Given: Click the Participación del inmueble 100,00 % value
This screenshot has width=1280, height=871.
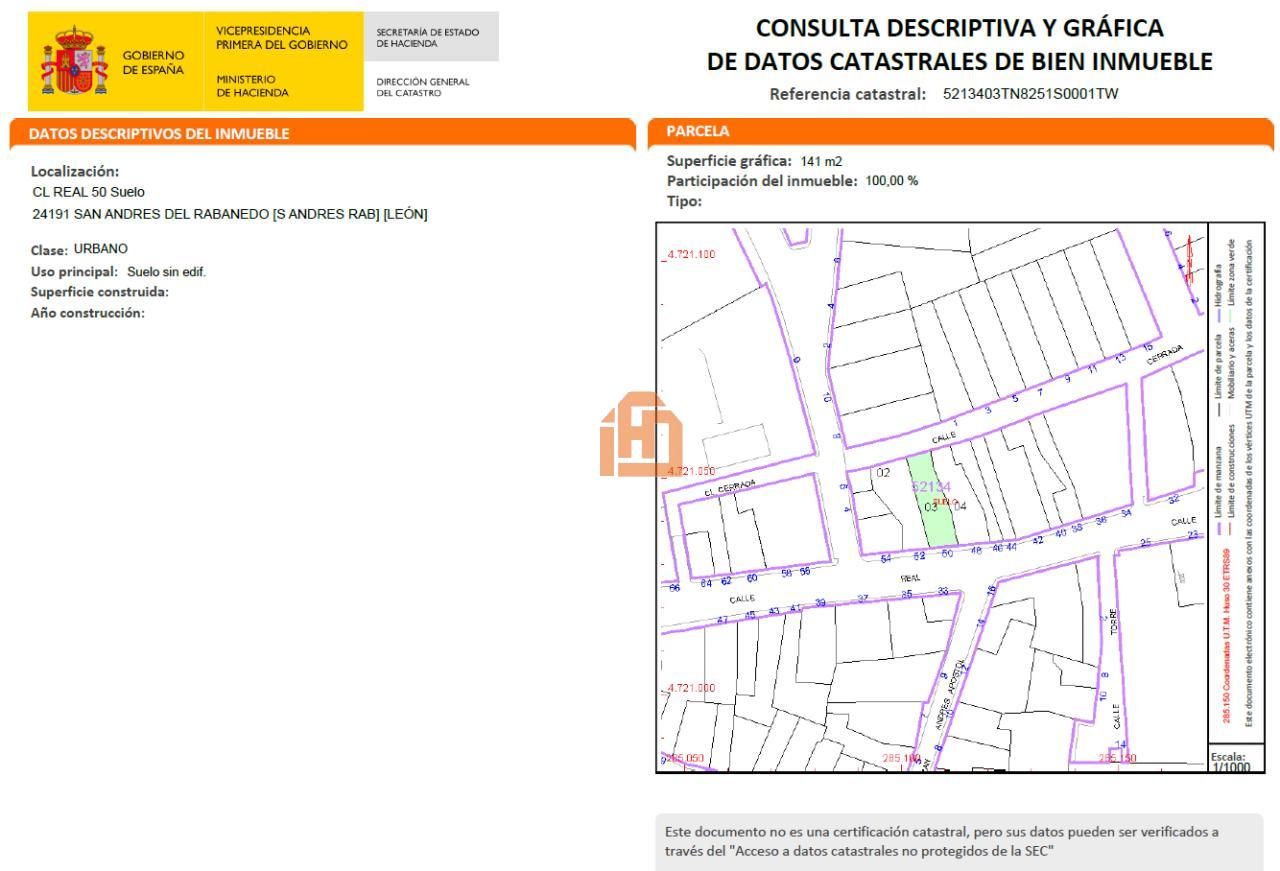Looking at the screenshot, I should click(891, 181).
